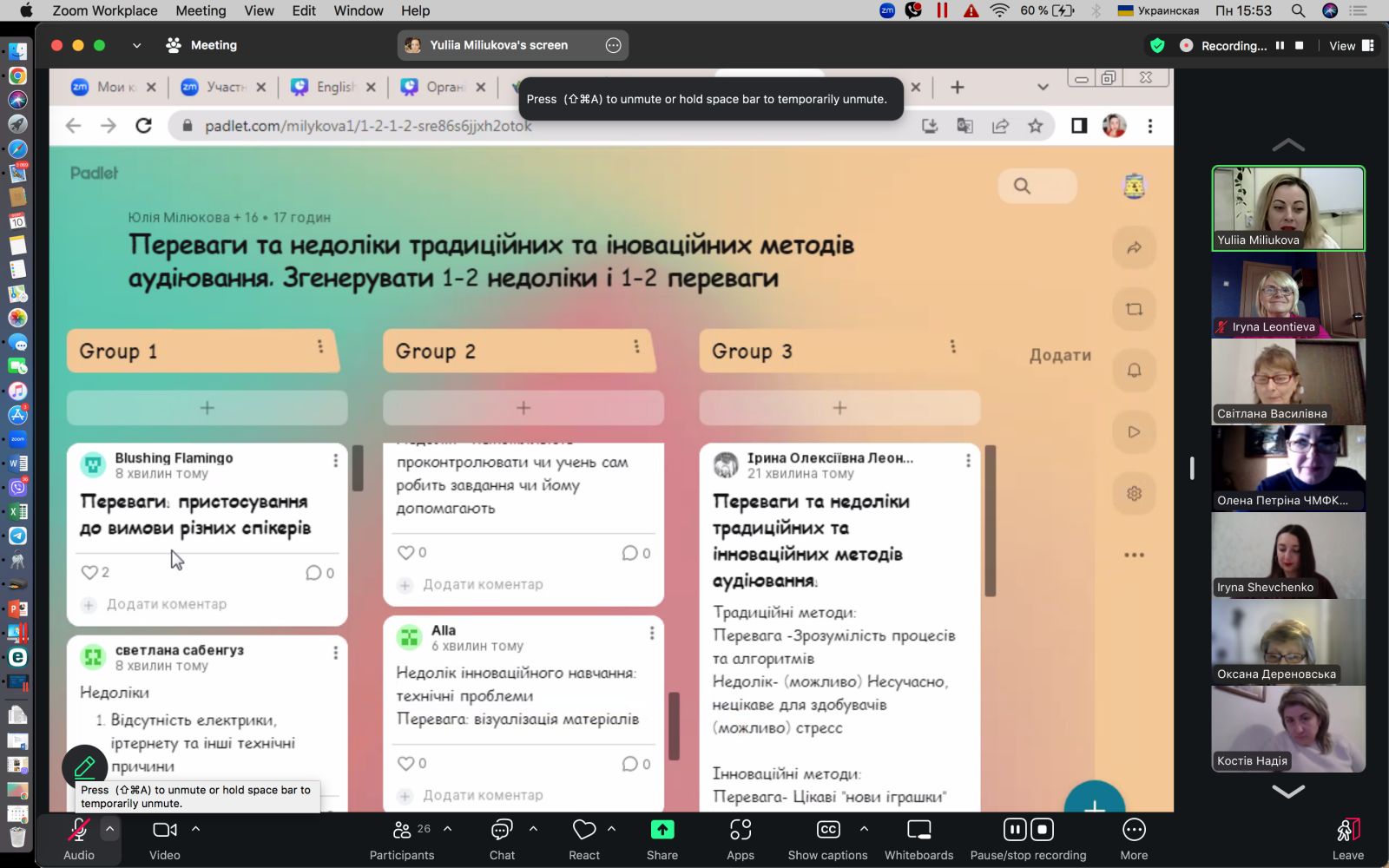Screen dimensions: 1389x868
Task: Click the Padlet settings gear icon
Action: click(x=1134, y=494)
